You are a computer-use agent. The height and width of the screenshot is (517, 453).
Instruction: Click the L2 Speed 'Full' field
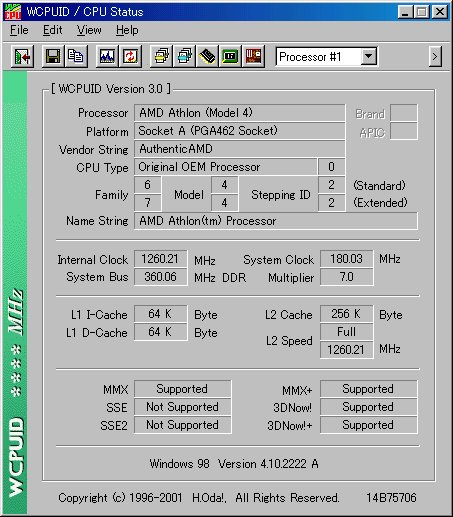[x=346, y=332]
